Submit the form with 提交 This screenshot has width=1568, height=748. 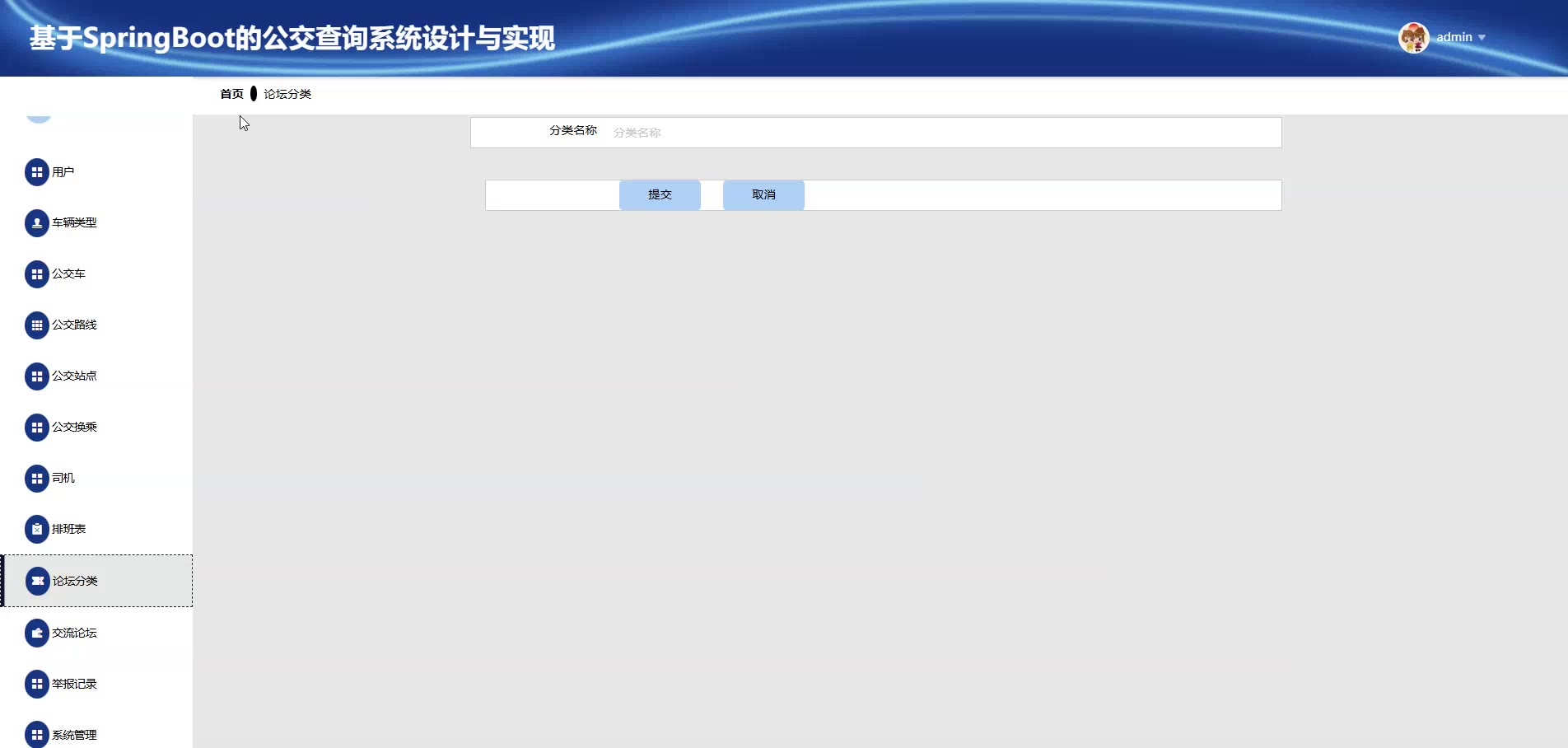click(660, 195)
